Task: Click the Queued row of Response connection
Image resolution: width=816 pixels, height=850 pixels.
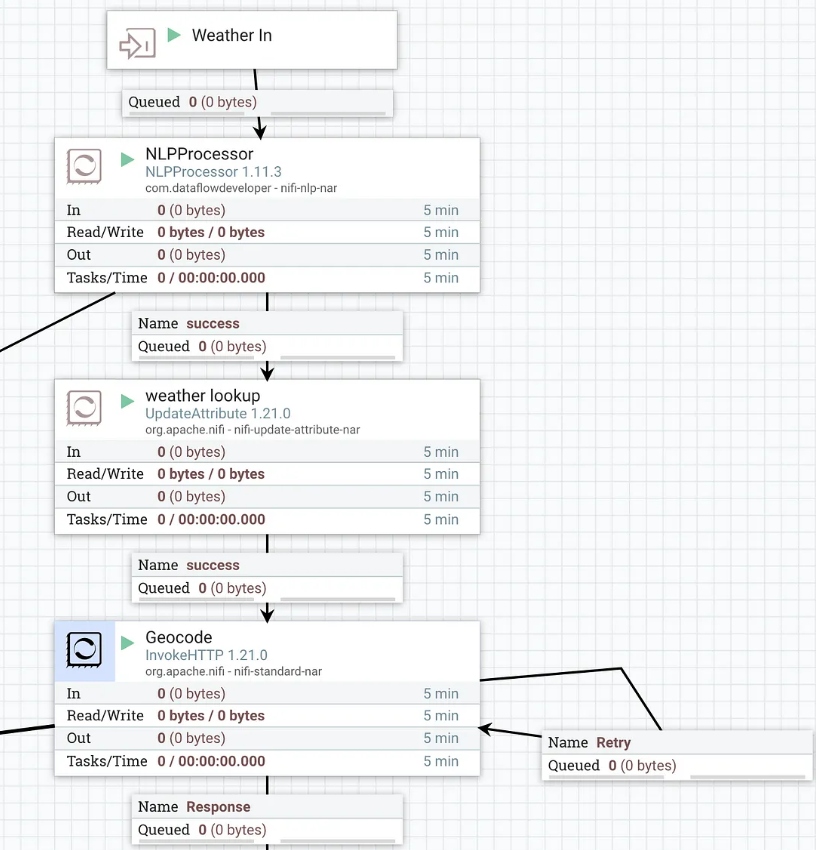Action: click(x=267, y=830)
